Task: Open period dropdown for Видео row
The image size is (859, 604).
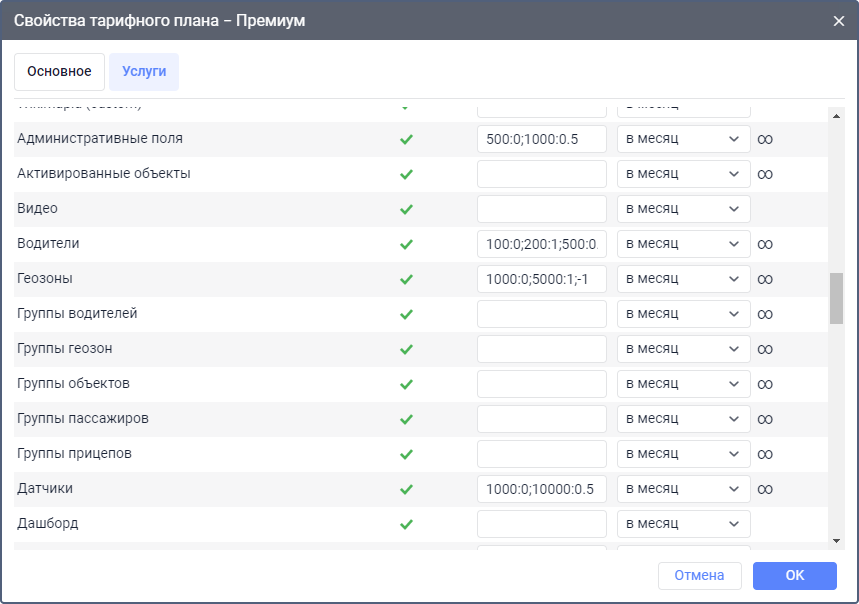Action: [x=683, y=209]
